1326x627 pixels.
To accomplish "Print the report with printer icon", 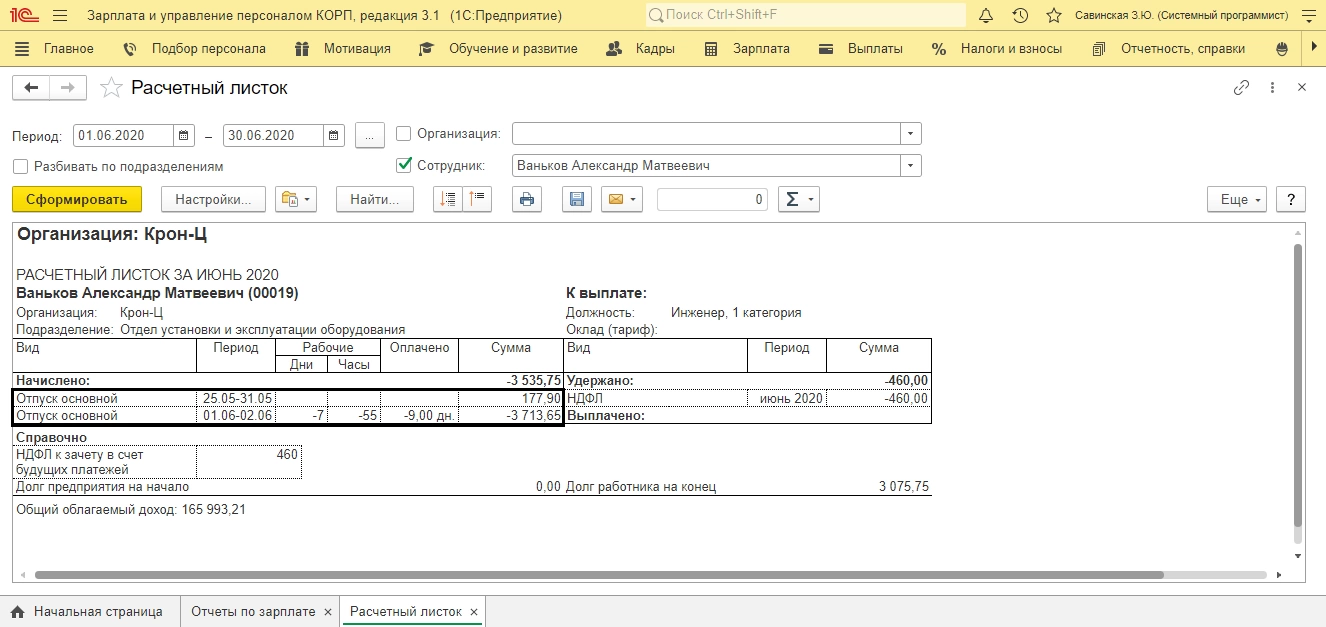I will pyautogui.click(x=527, y=200).
